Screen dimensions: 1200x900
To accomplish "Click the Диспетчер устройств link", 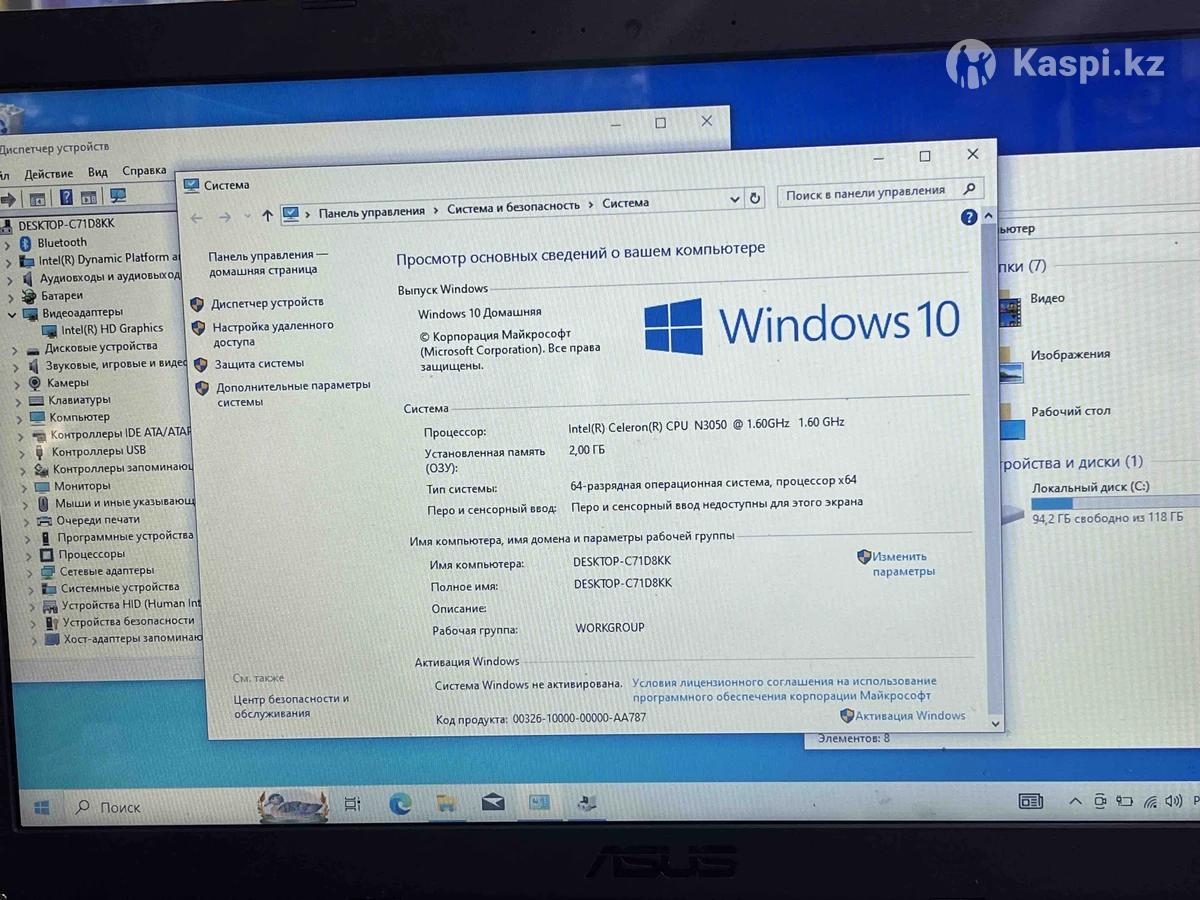I will [x=267, y=302].
